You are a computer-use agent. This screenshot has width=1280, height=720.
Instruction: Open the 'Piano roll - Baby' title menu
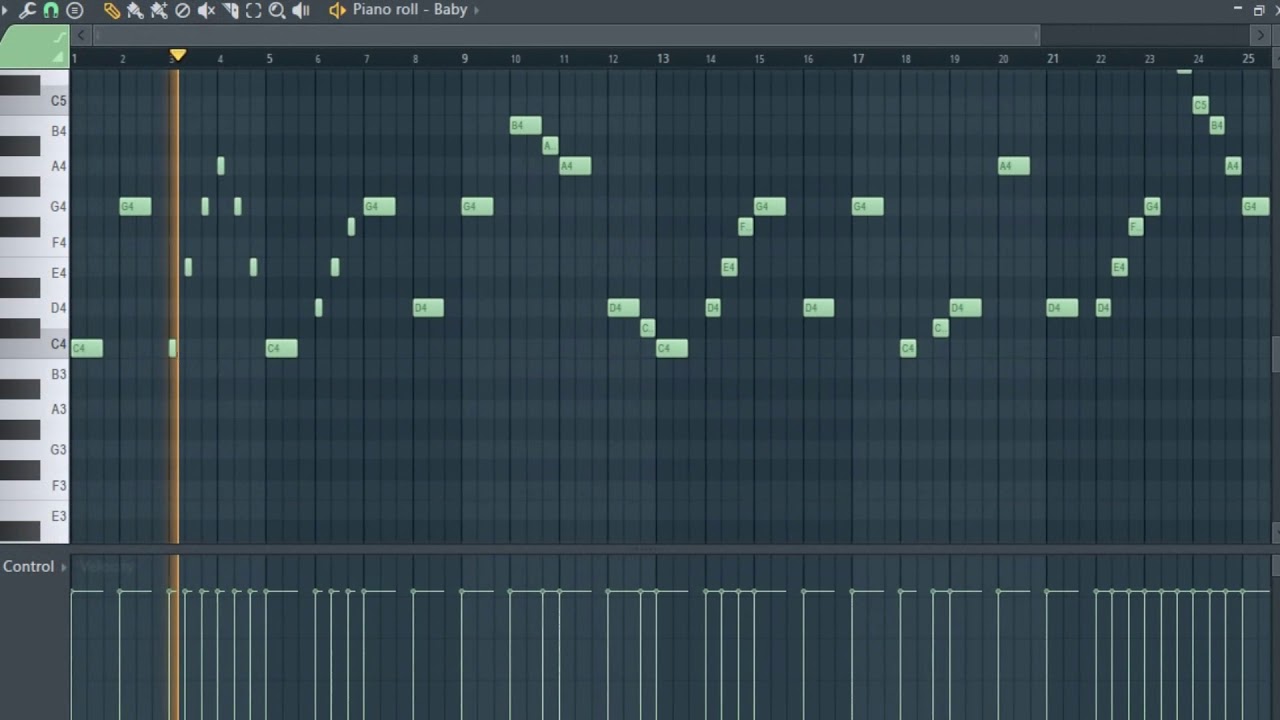[x=410, y=10]
